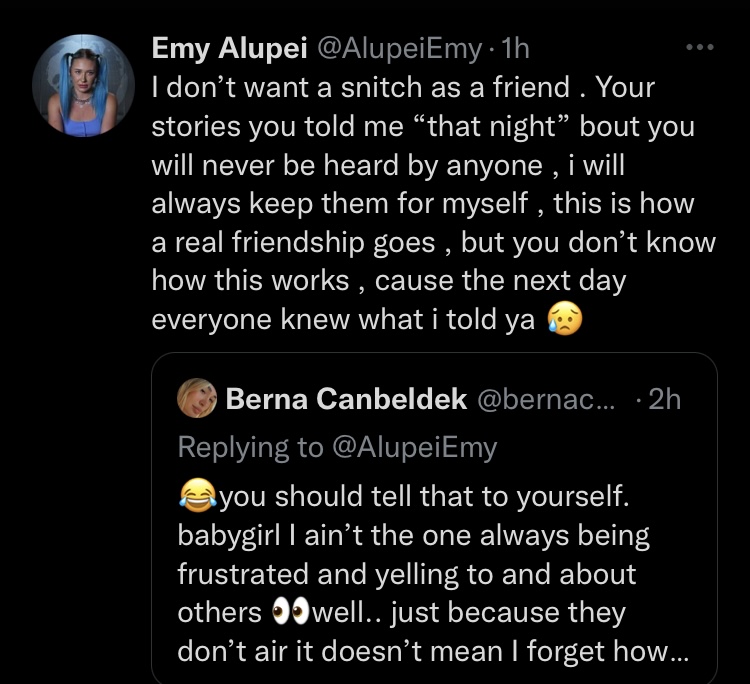Click the 1h tweet timestamp
This screenshot has height=684, width=750.
[514, 48]
